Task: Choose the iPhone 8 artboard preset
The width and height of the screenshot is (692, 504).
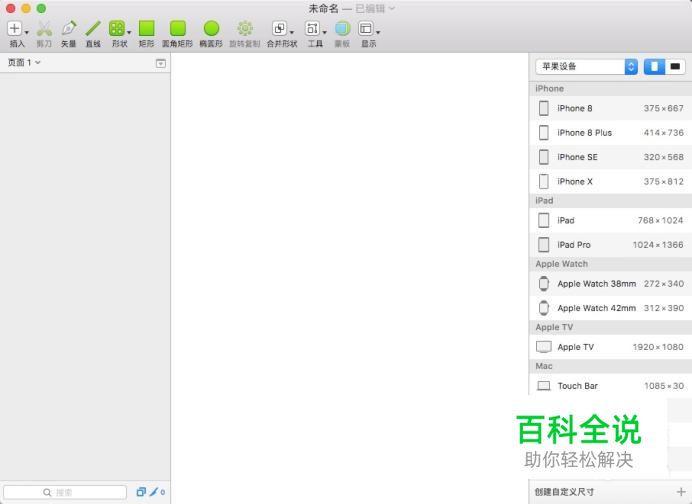Action: [610, 108]
